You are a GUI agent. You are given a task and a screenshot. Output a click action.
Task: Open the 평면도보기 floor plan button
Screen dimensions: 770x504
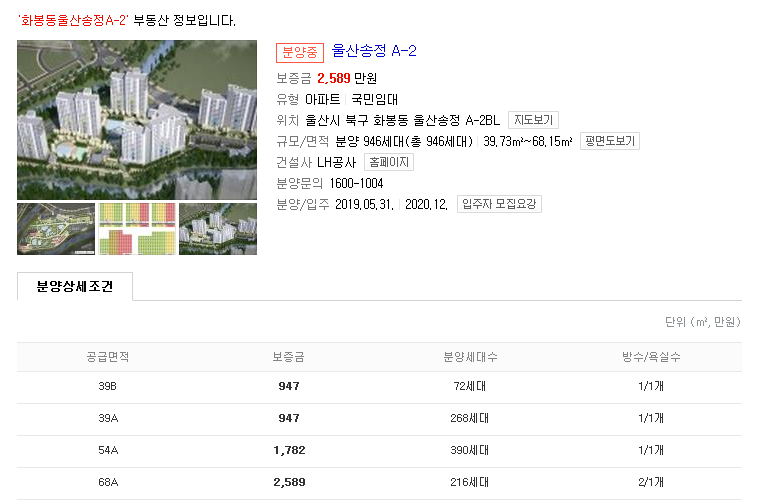610,141
